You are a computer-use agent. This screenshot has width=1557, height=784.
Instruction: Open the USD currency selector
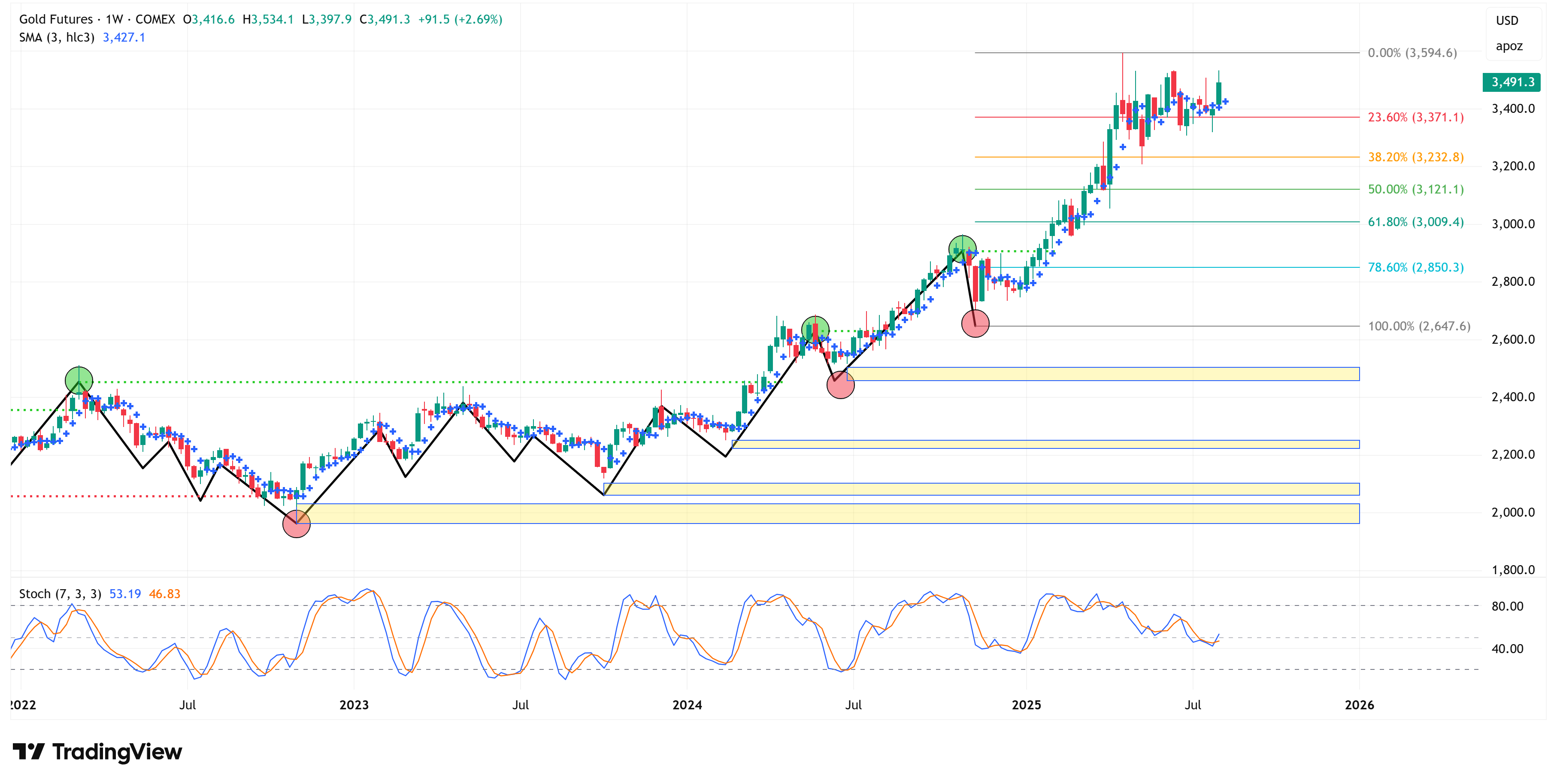[x=1507, y=21]
